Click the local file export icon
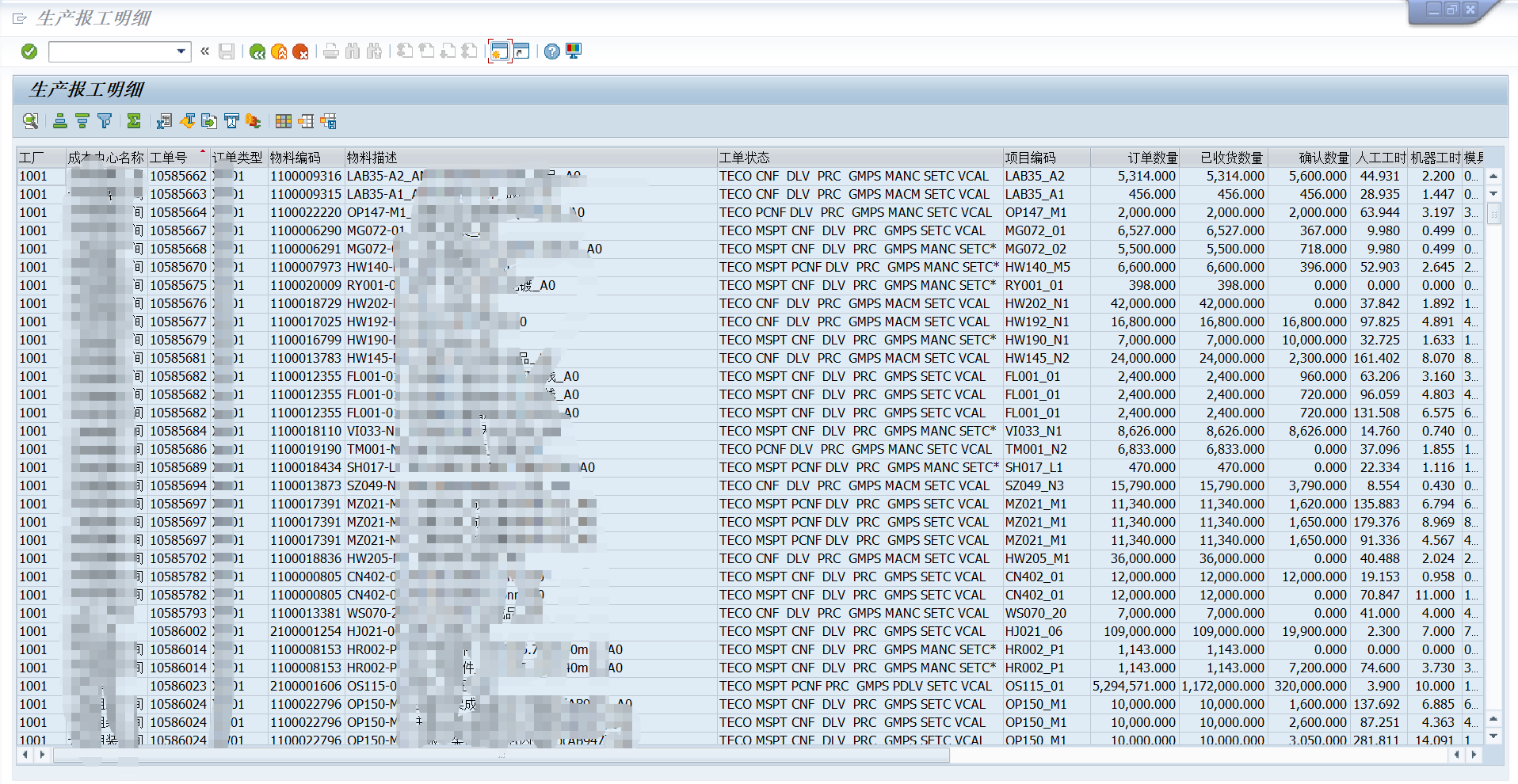1518x784 pixels. click(x=209, y=121)
